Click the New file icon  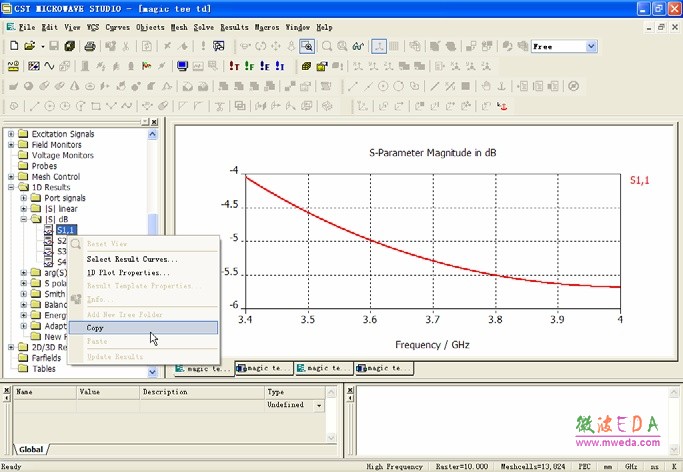(13, 46)
